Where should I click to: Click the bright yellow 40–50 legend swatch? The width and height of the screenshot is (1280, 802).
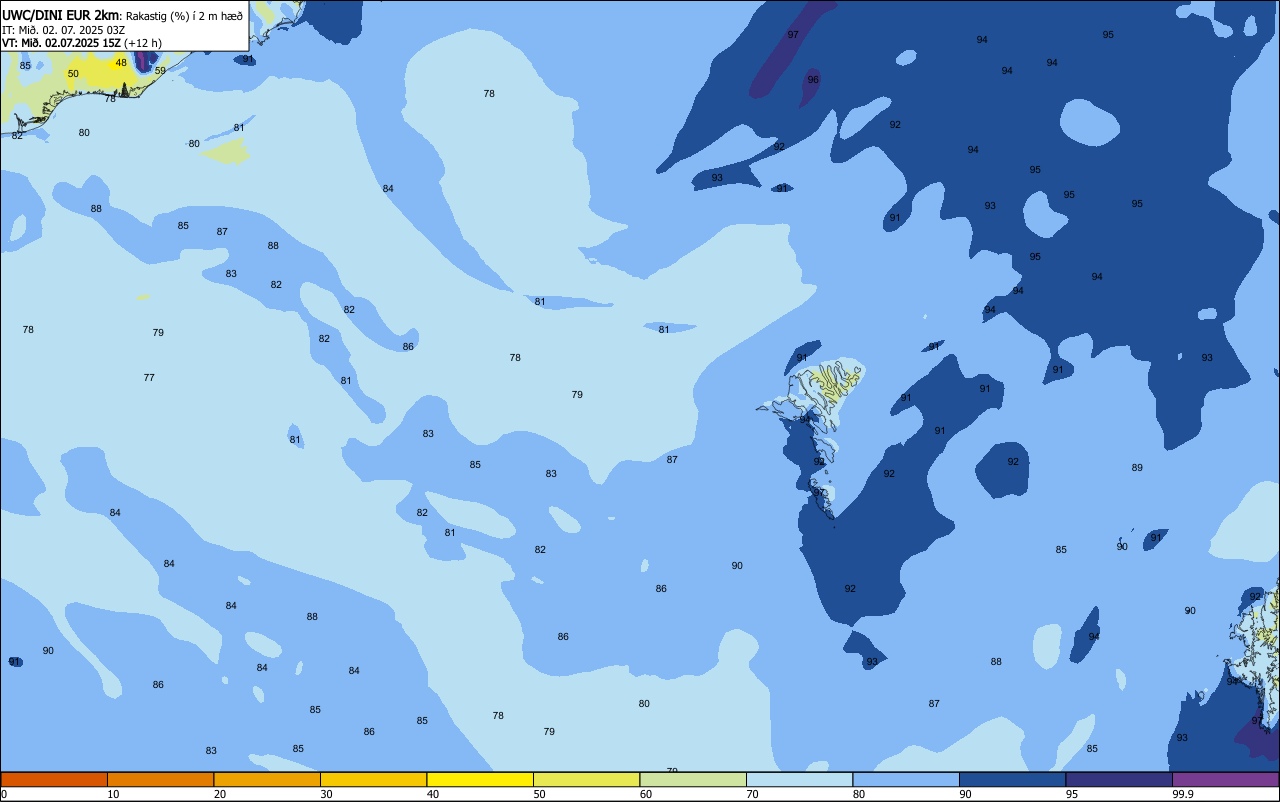(x=480, y=779)
